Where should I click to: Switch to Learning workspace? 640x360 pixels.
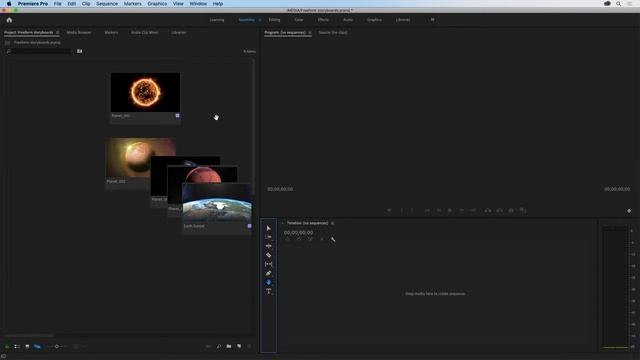pyautogui.click(x=217, y=20)
